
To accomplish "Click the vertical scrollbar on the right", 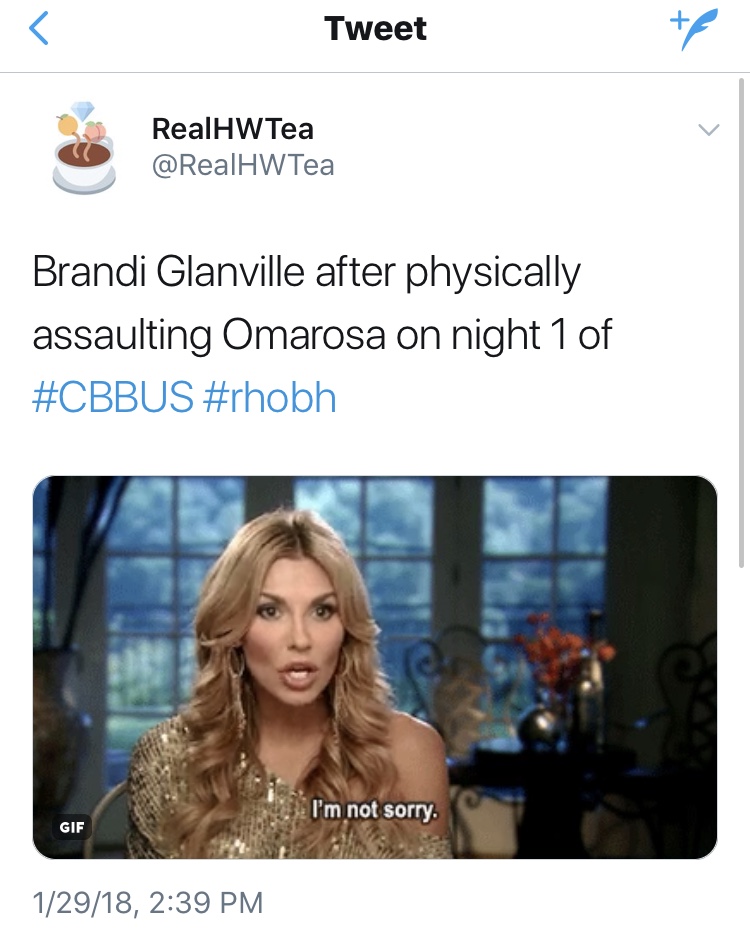I will (x=741, y=323).
